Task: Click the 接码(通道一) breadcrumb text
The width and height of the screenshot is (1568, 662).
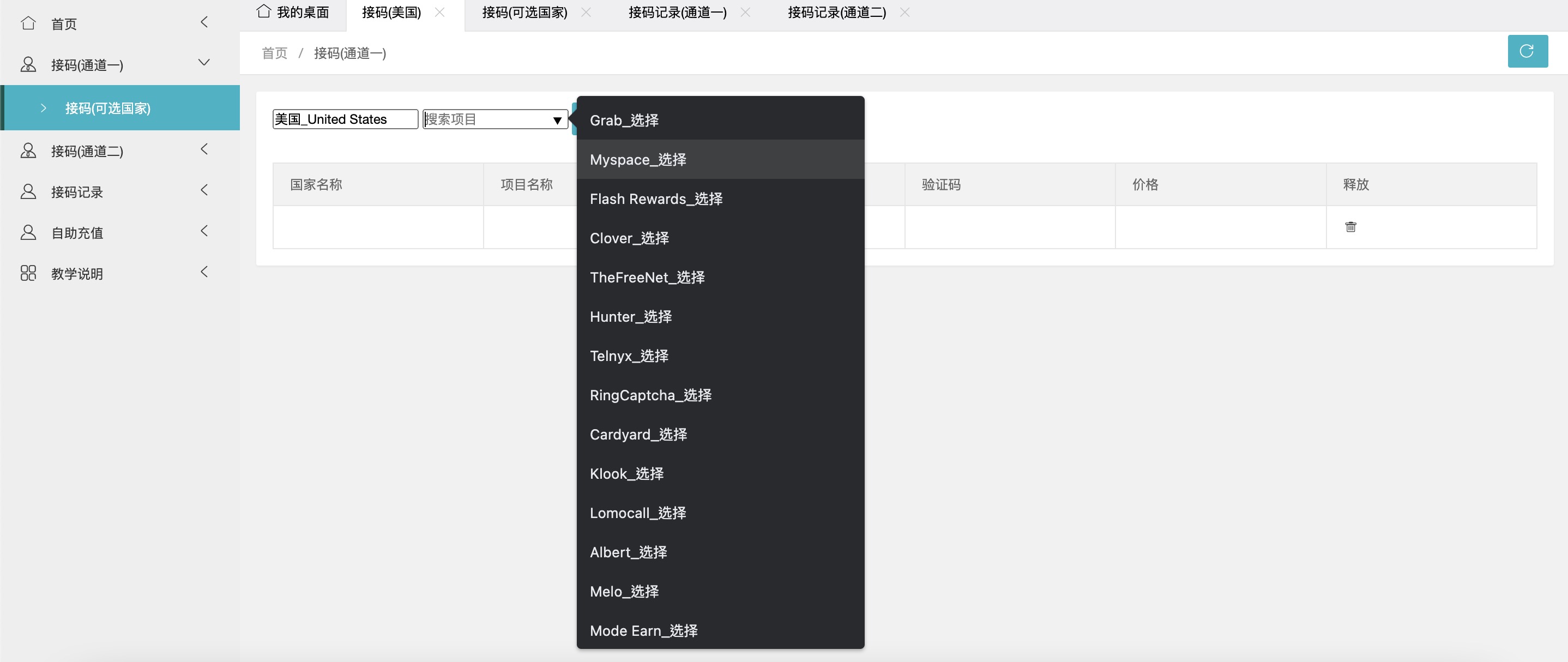Action: (350, 53)
